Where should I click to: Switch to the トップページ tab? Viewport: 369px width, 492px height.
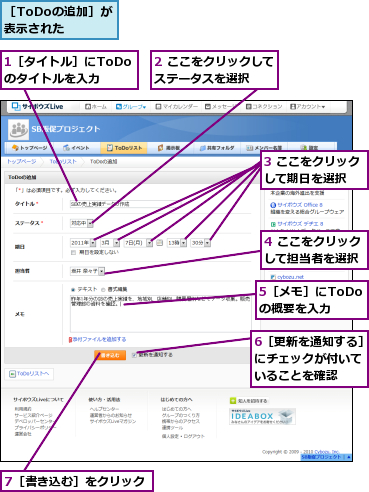30,148
